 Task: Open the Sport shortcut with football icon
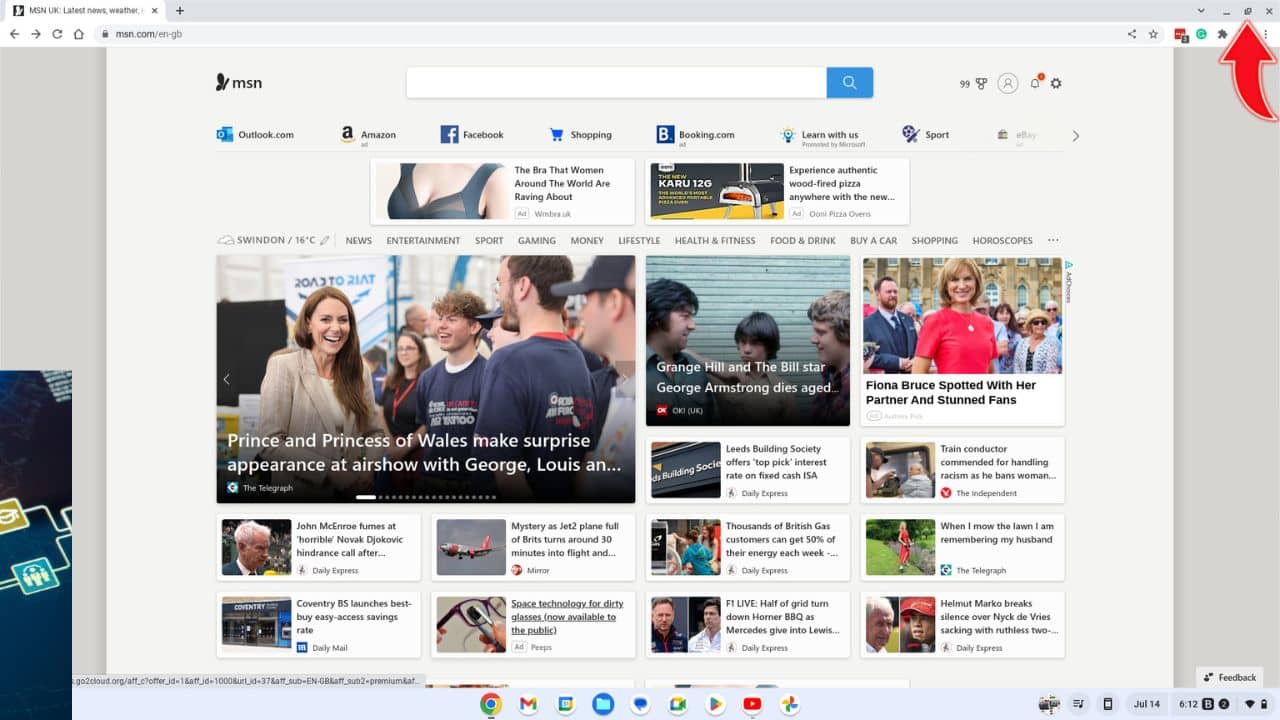tap(925, 135)
